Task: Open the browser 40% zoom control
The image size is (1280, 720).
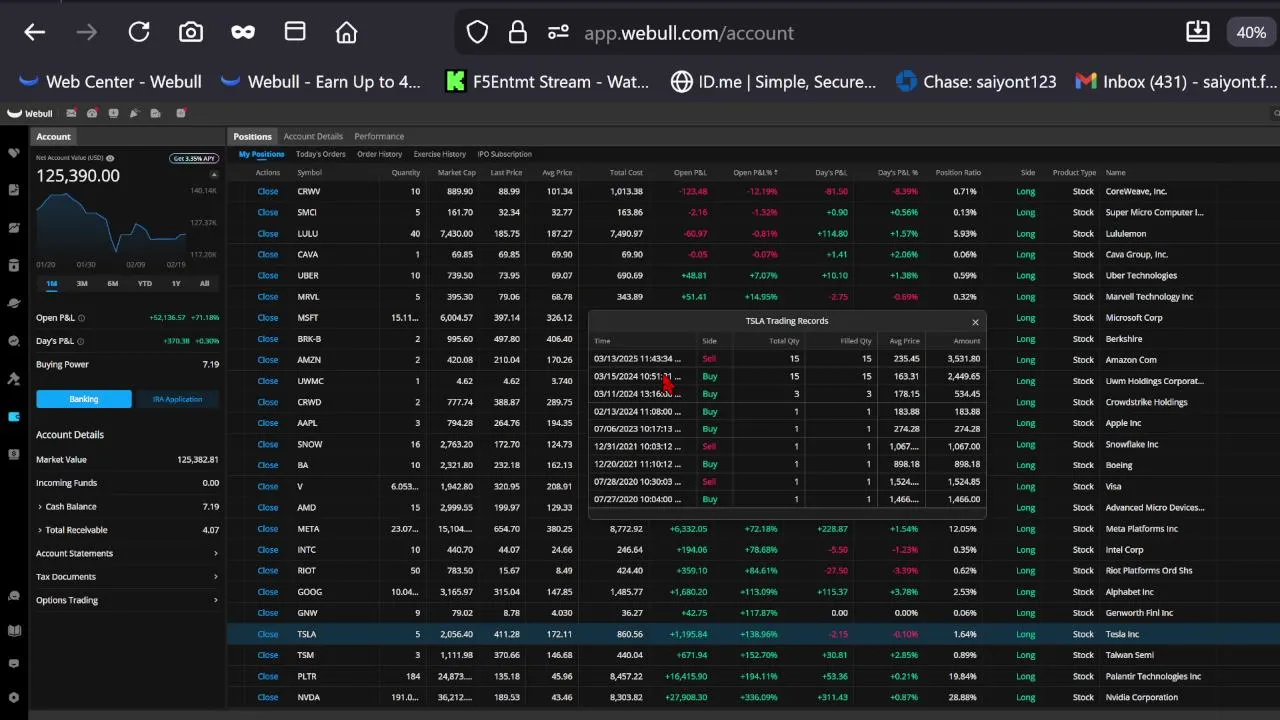Action: click(1251, 33)
